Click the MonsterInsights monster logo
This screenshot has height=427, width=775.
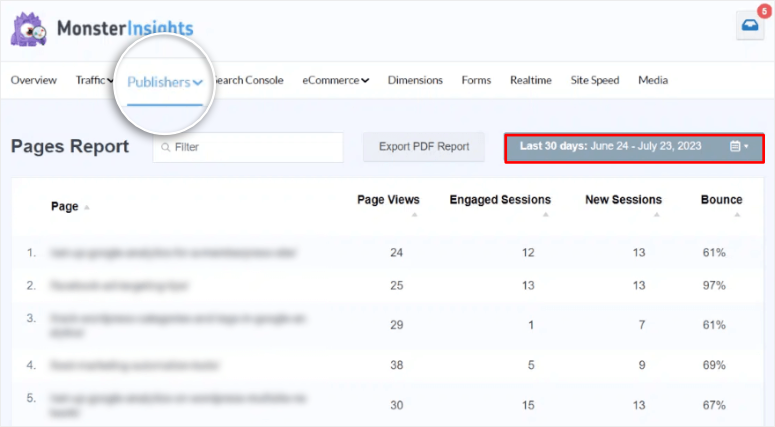coord(29,29)
